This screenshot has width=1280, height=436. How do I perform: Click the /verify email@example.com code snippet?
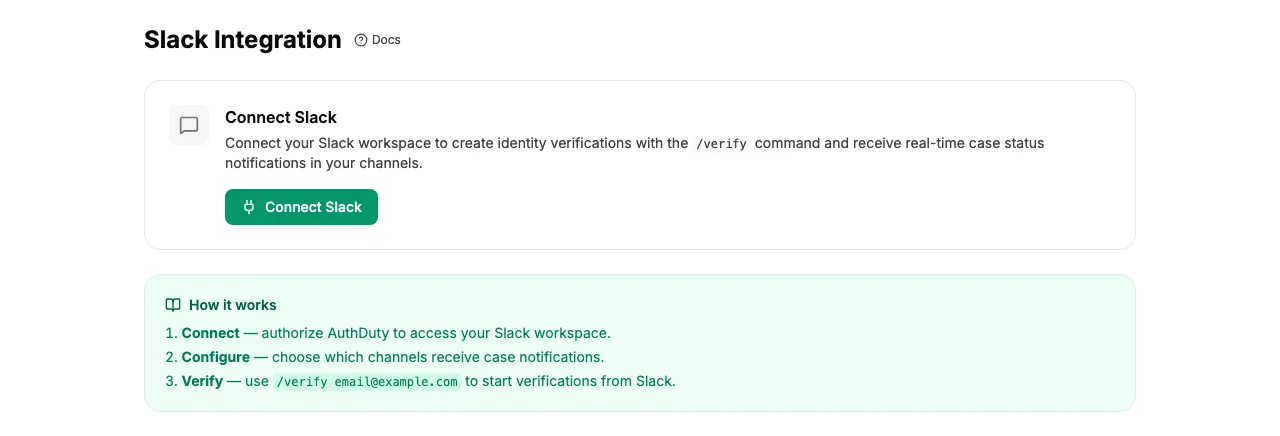(x=367, y=381)
